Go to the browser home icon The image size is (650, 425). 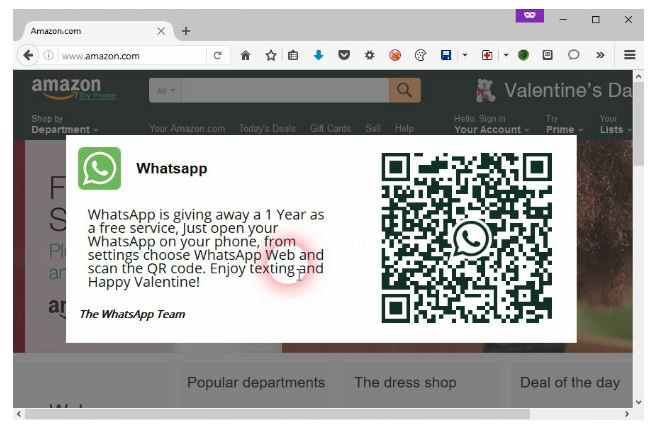pyautogui.click(x=245, y=56)
